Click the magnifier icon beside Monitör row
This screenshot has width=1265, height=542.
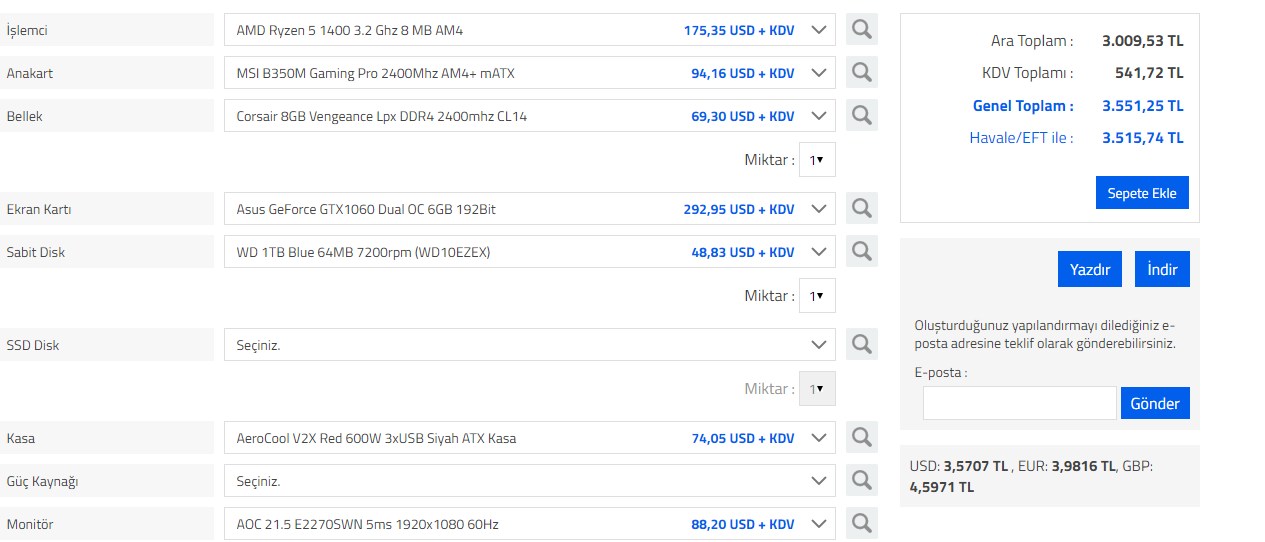point(861,524)
